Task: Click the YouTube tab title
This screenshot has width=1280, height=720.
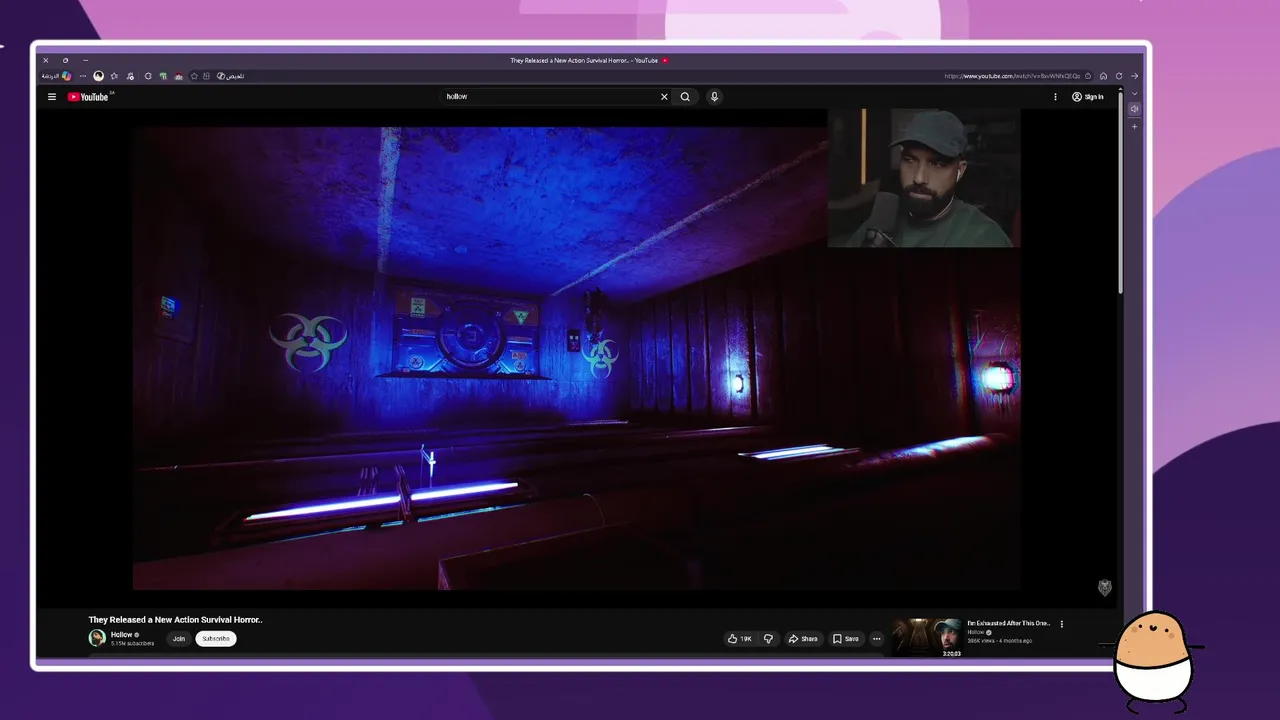Action: click(584, 60)
